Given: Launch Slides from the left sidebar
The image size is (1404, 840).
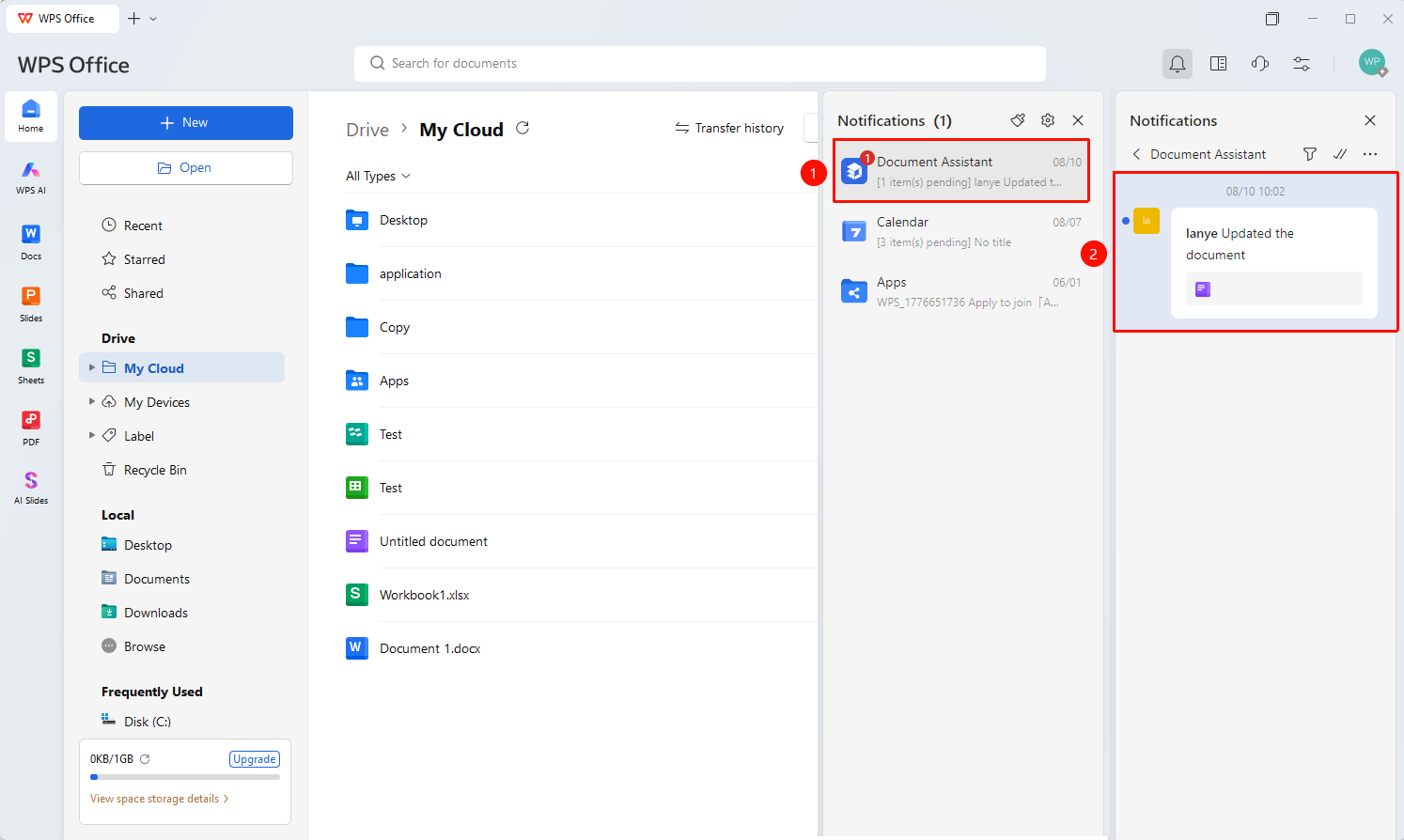Looking at the screenshot, I should (31, 303).
